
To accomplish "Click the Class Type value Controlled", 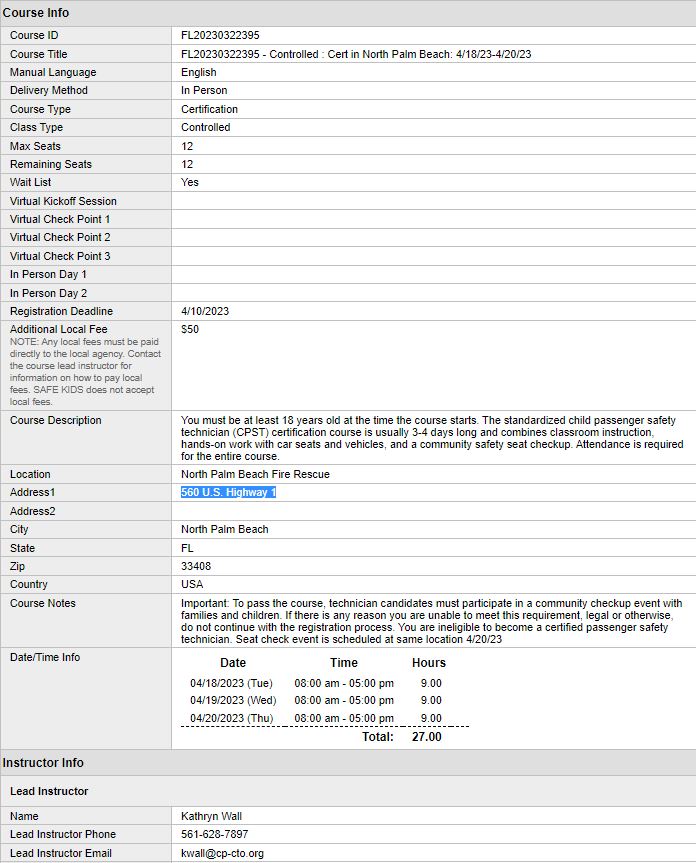I will [206, 127].
